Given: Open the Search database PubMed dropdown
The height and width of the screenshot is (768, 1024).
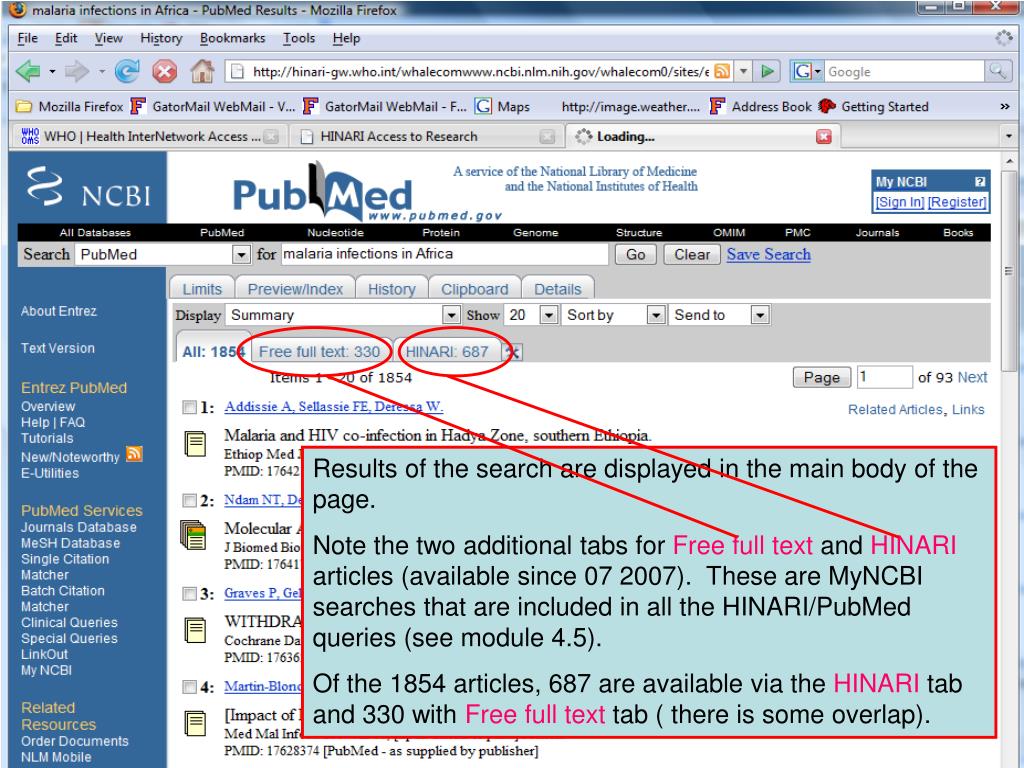Looking at the screenshot, I should (x=242, y=255).
